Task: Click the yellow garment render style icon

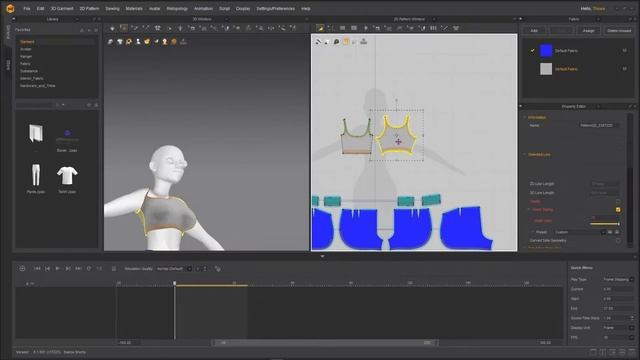Action: pyautogui.click(x=147, y=42)
